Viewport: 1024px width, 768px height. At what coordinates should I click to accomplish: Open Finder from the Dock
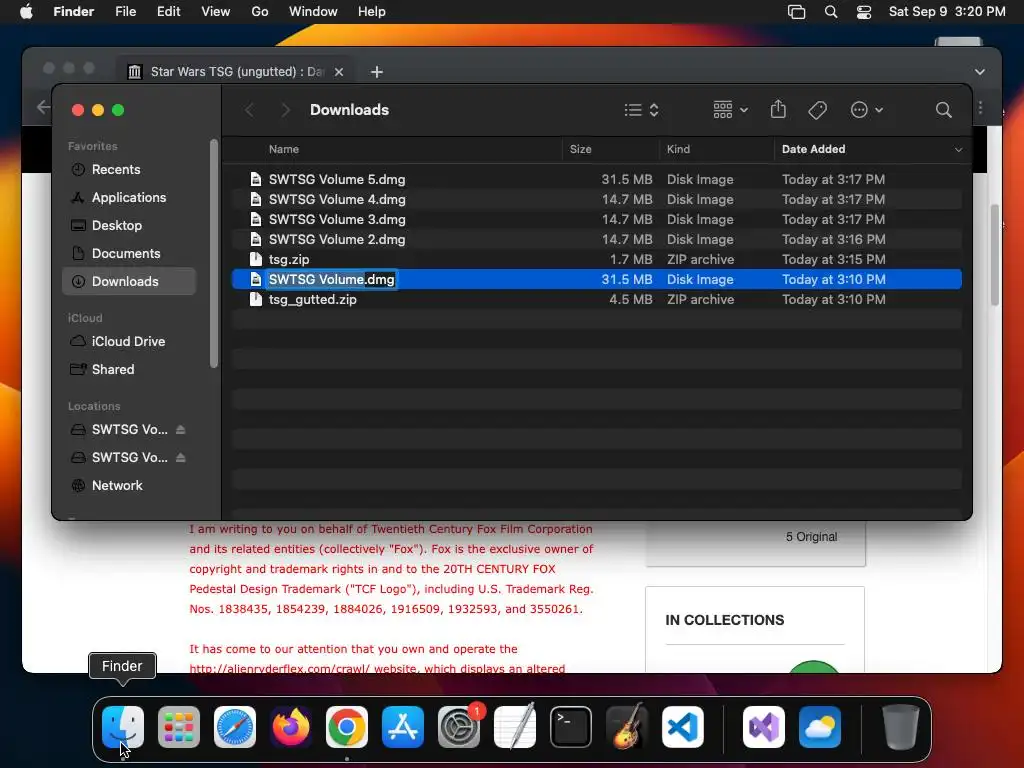pyautogui.click(x=123, y=727)
